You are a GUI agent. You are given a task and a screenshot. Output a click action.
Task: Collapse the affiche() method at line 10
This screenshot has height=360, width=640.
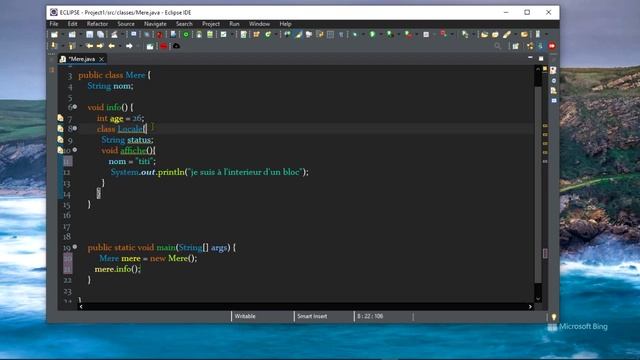75,150
